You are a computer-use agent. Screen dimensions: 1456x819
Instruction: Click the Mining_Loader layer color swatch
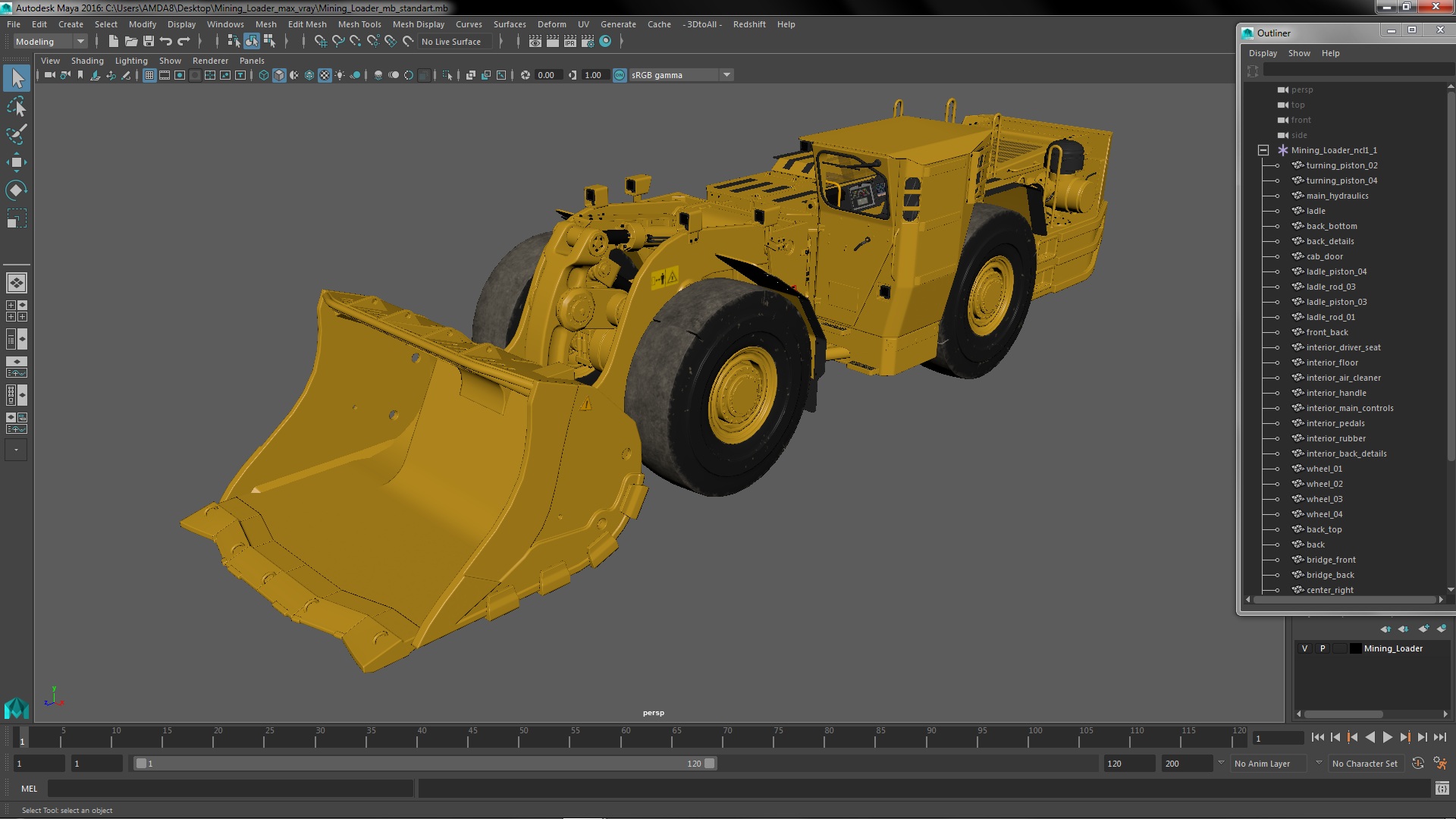[x=1356, y=648]
